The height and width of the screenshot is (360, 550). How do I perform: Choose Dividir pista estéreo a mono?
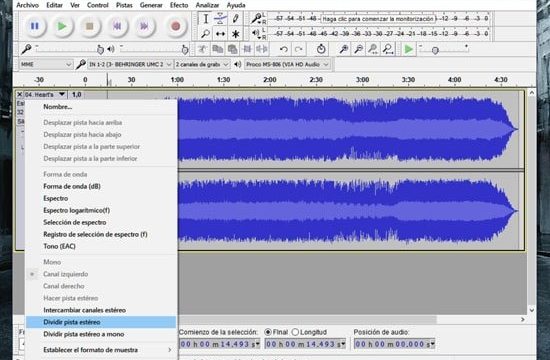pos(100,334)
